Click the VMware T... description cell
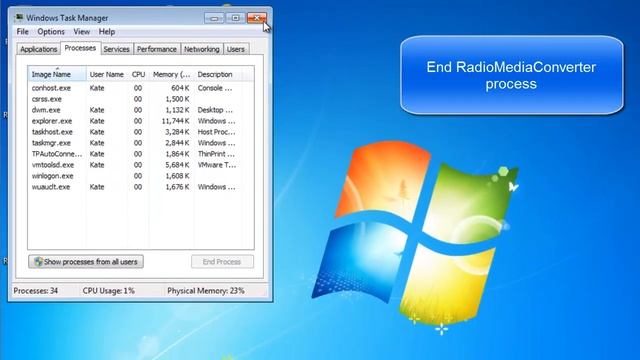 point(217,165)
